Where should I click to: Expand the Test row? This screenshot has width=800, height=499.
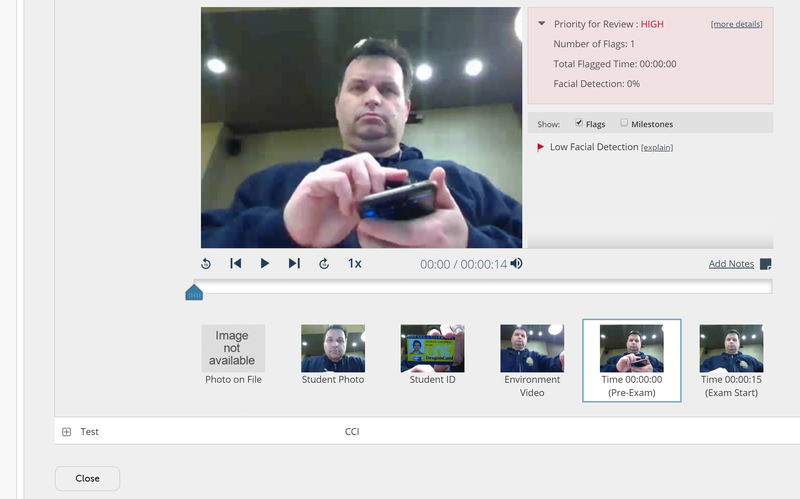[x=66, y=432]
